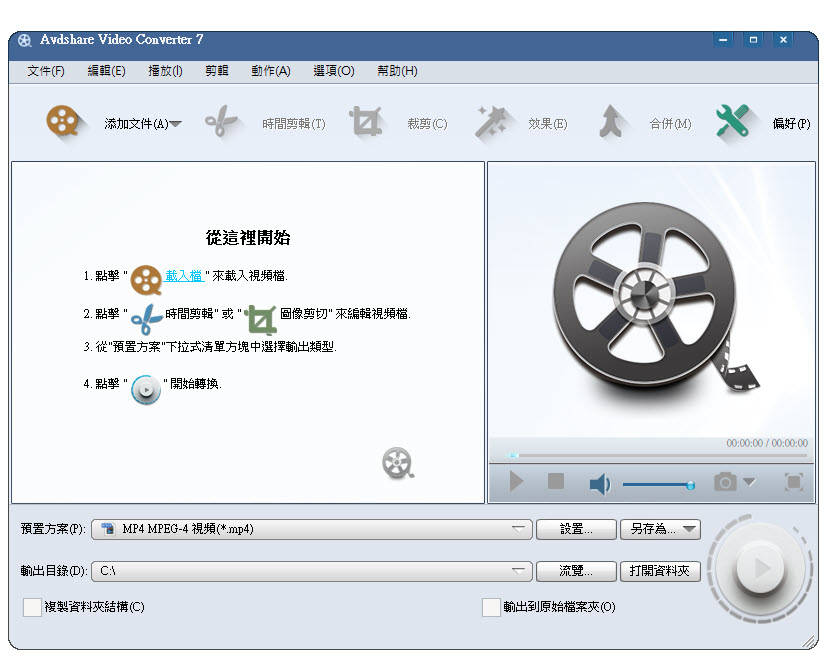The image size is (827, 658).
Task: Expand the 輸出目錄 path dropdown
Action: [x=517, y=571]
